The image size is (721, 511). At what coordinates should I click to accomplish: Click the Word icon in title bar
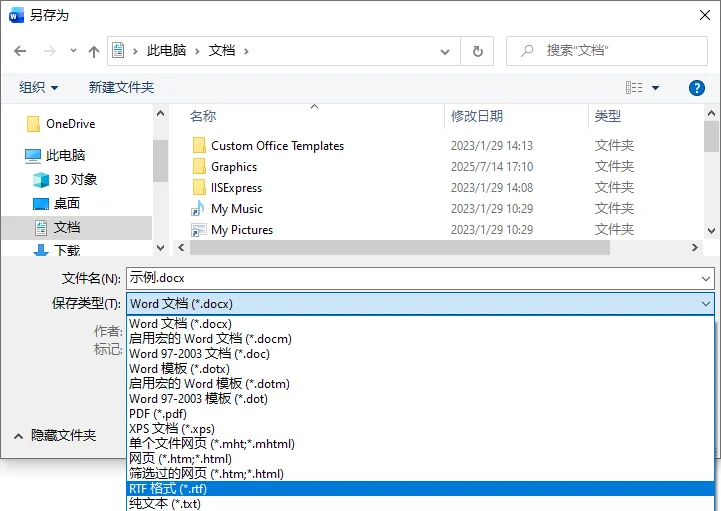click(x=16, y=16)
